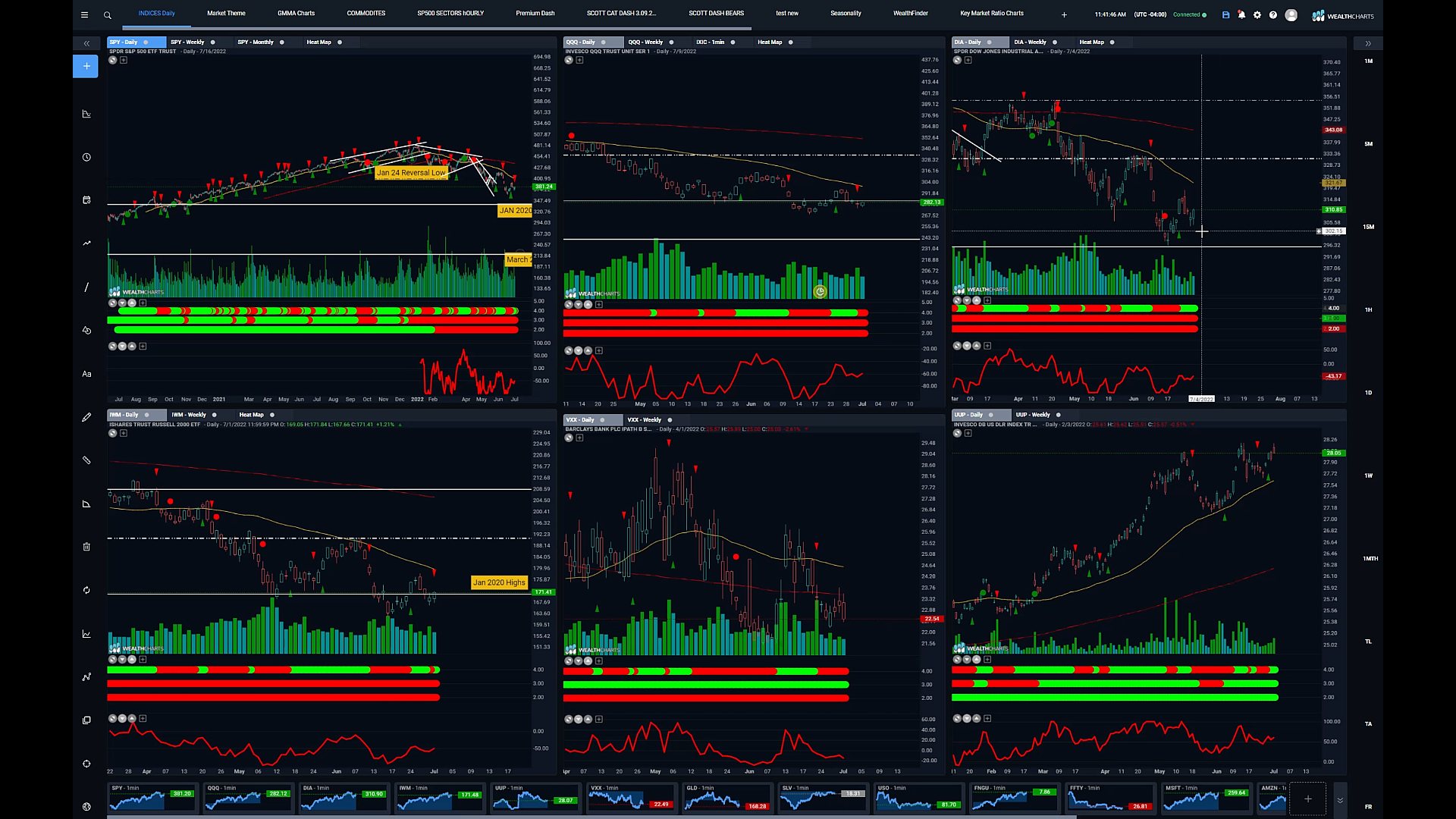Click the save workspace floppy icon
The width and height of the screenshot is (1456, 819).
[1225, 14]
